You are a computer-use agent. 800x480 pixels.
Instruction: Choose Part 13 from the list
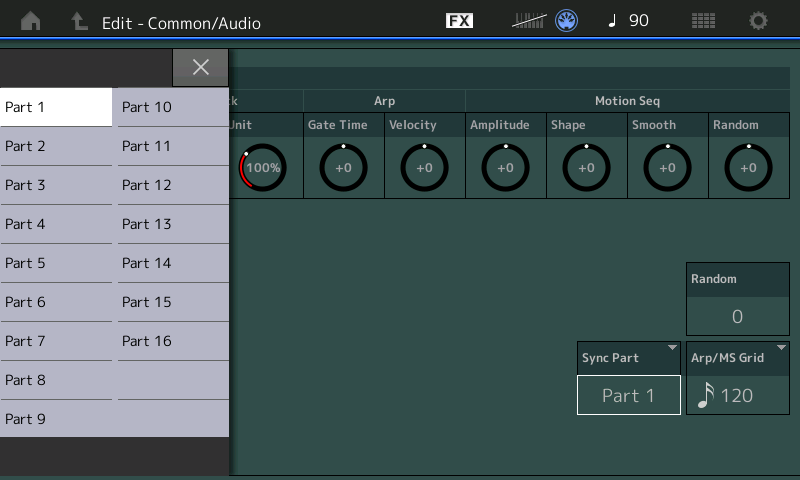[172, 224]
